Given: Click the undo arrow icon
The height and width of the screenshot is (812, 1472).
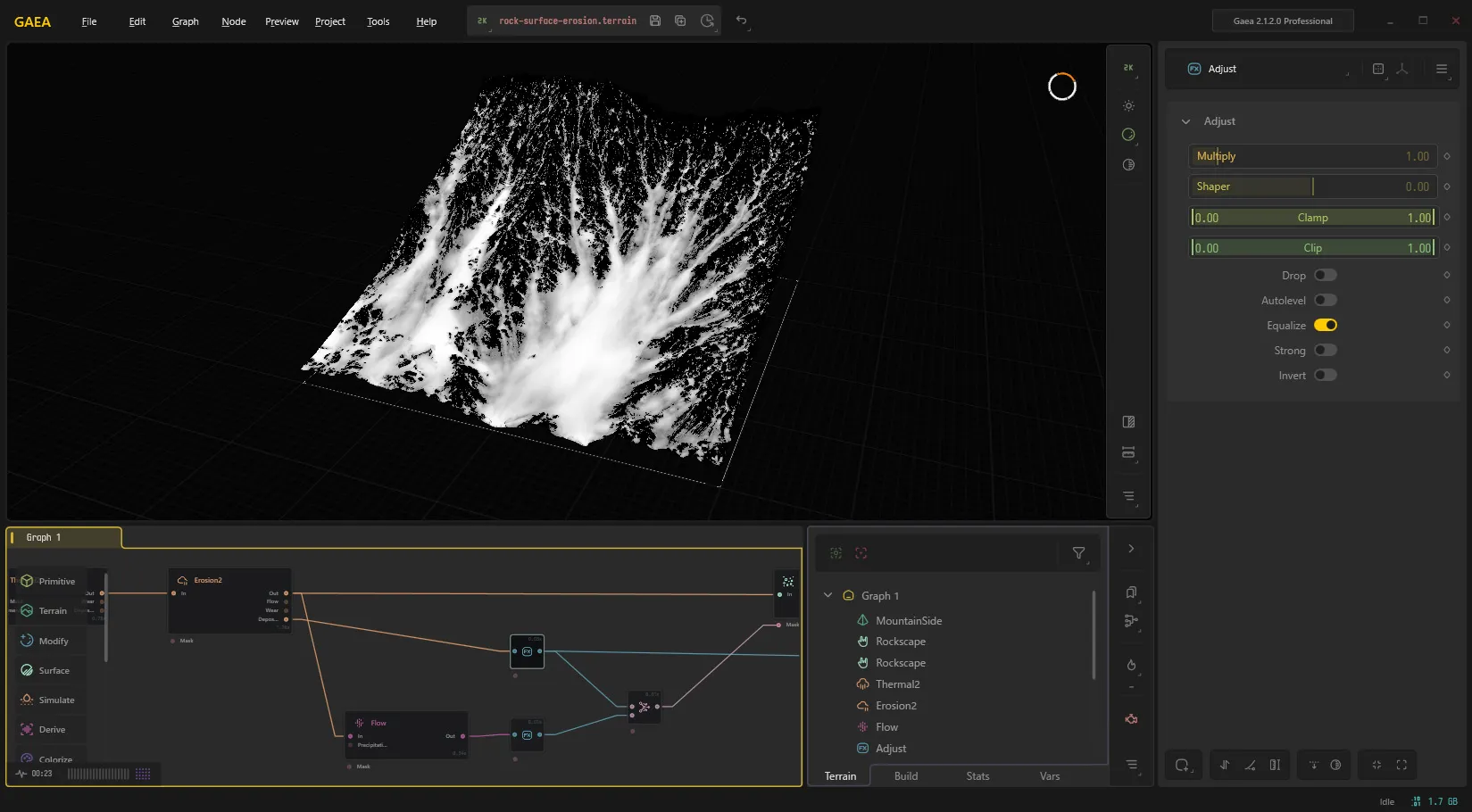Looking at the screenshot, I should [x=741, y=21].
